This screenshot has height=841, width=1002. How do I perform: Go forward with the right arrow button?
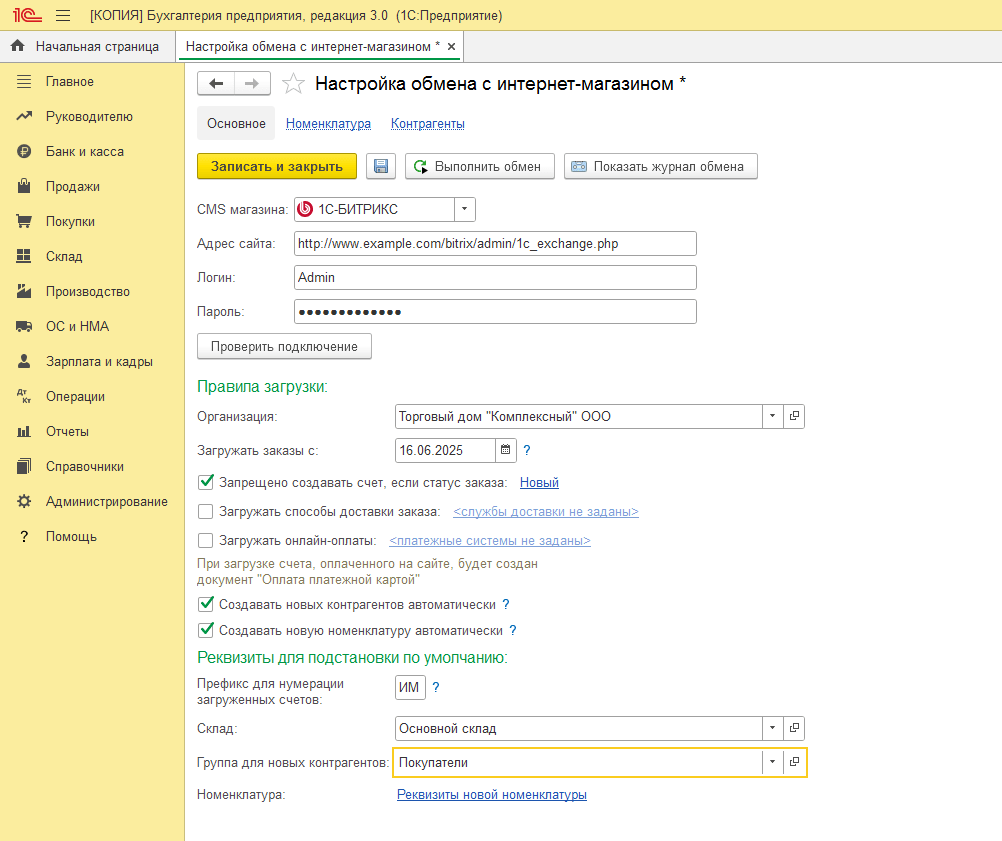(x=252, y=83)
